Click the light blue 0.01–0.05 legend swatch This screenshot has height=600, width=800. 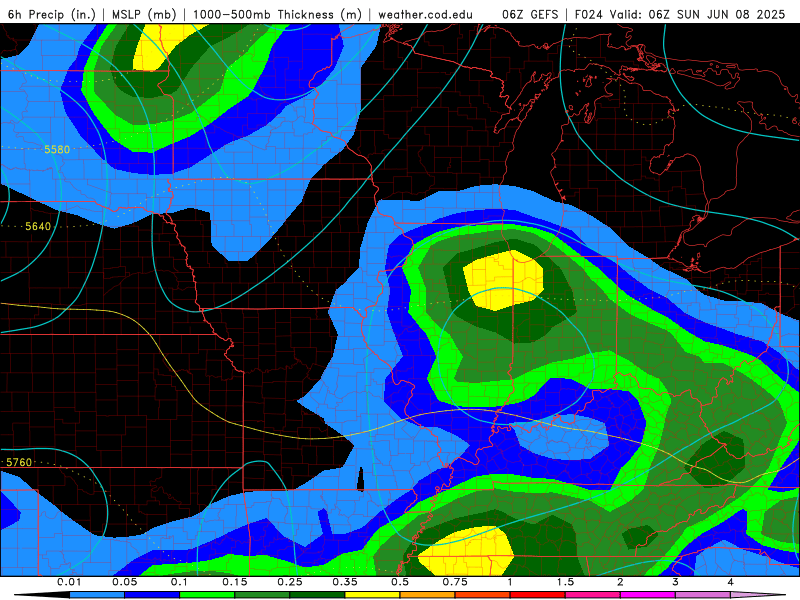point(97,595)
